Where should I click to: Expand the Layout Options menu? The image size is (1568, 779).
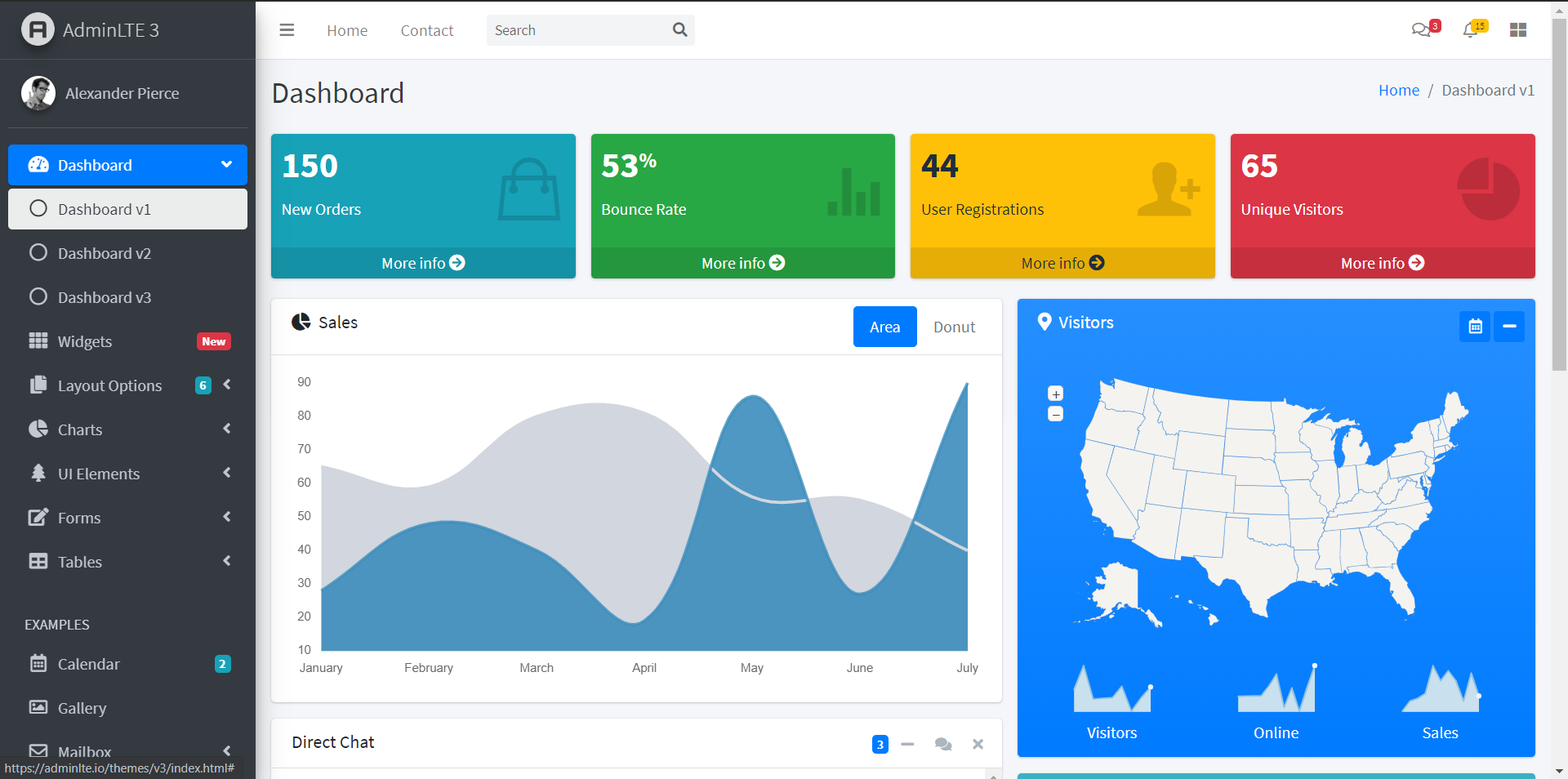[x=127, y=385]
